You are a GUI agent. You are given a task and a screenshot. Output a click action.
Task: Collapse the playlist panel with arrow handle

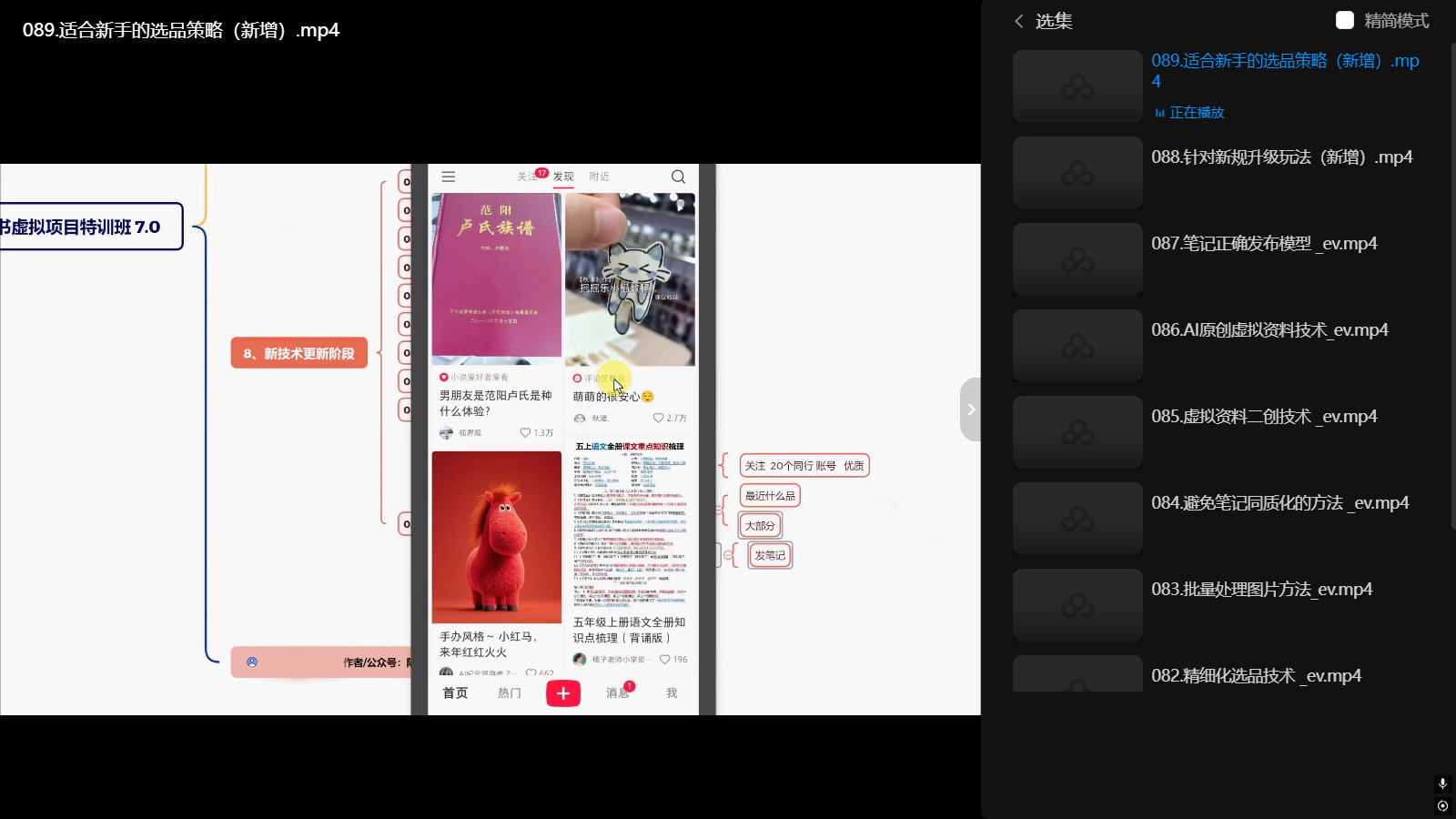(970, 409)
